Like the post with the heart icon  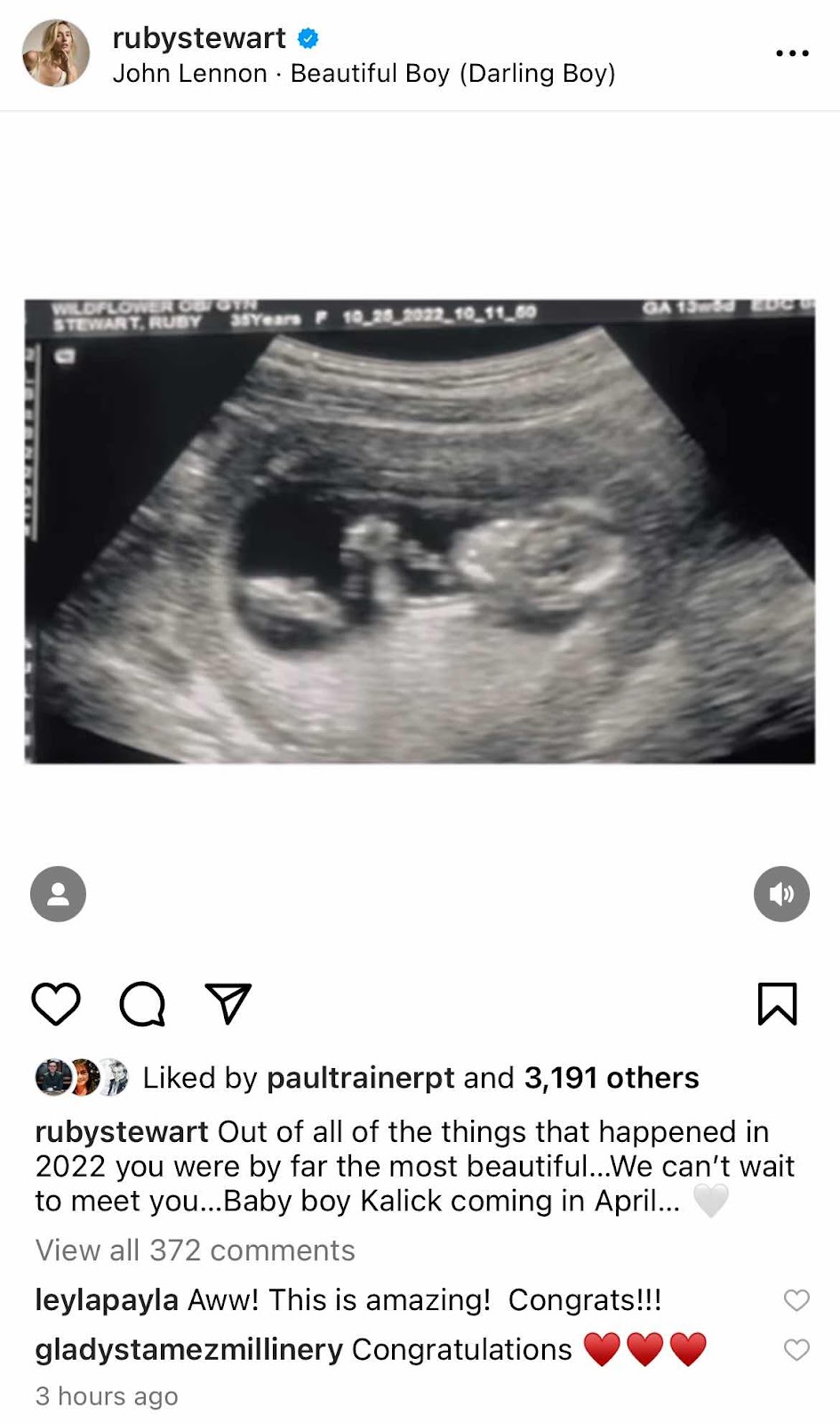tap(56, 1004)
